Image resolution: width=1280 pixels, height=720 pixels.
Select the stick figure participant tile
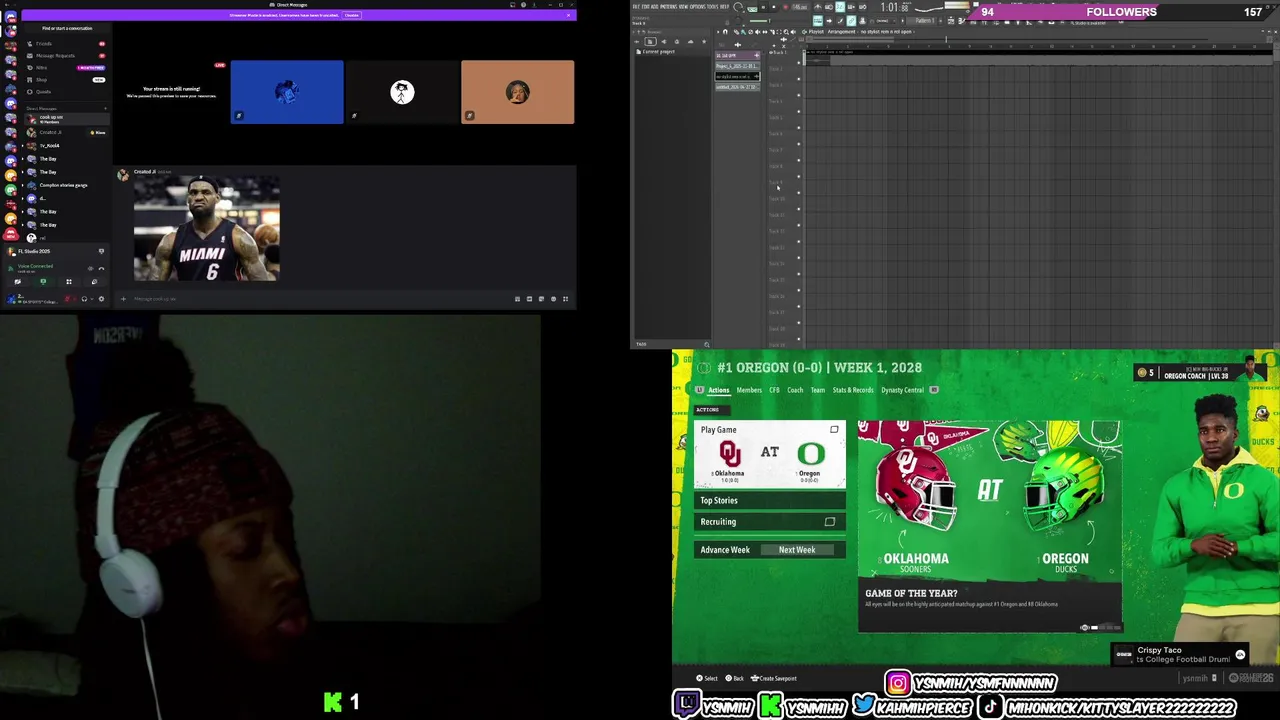402,92
